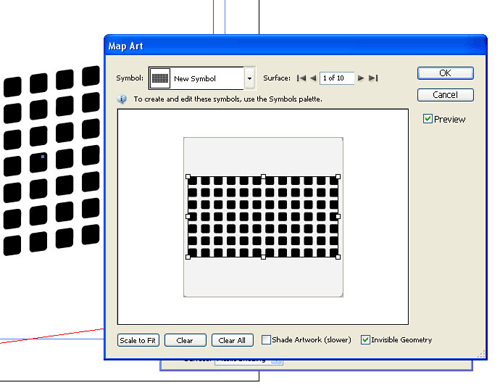Go to first surface arrow icon

coord(301,78)
